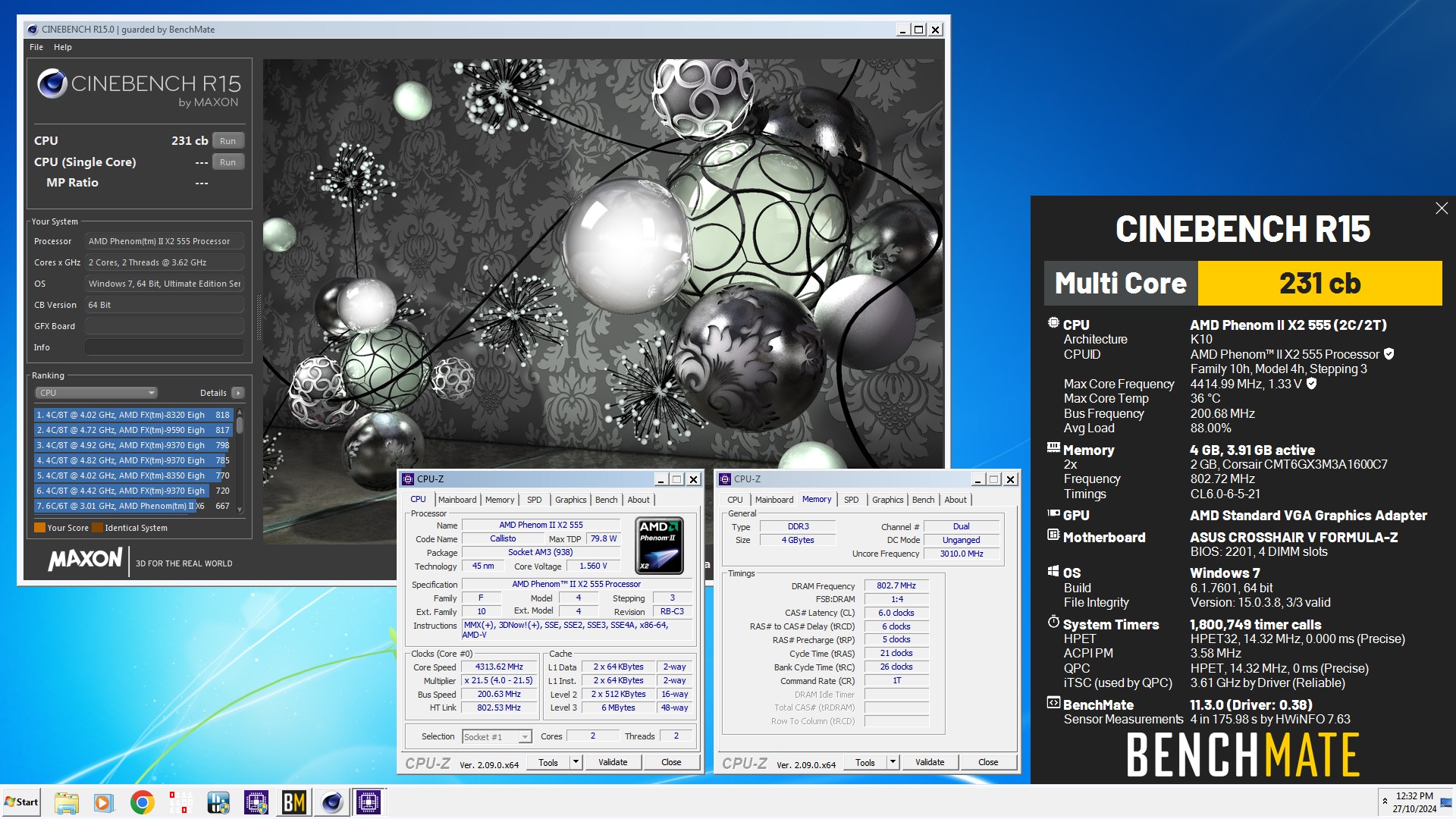Viewport: 1456px width, 819px height.
Task: Click Tools button in right CPU-Z window
Action: 865,763
